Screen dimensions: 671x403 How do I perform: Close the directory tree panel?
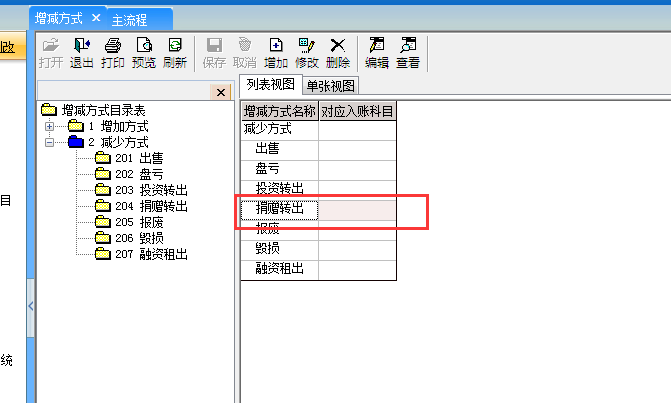click(x=222, y=92)
